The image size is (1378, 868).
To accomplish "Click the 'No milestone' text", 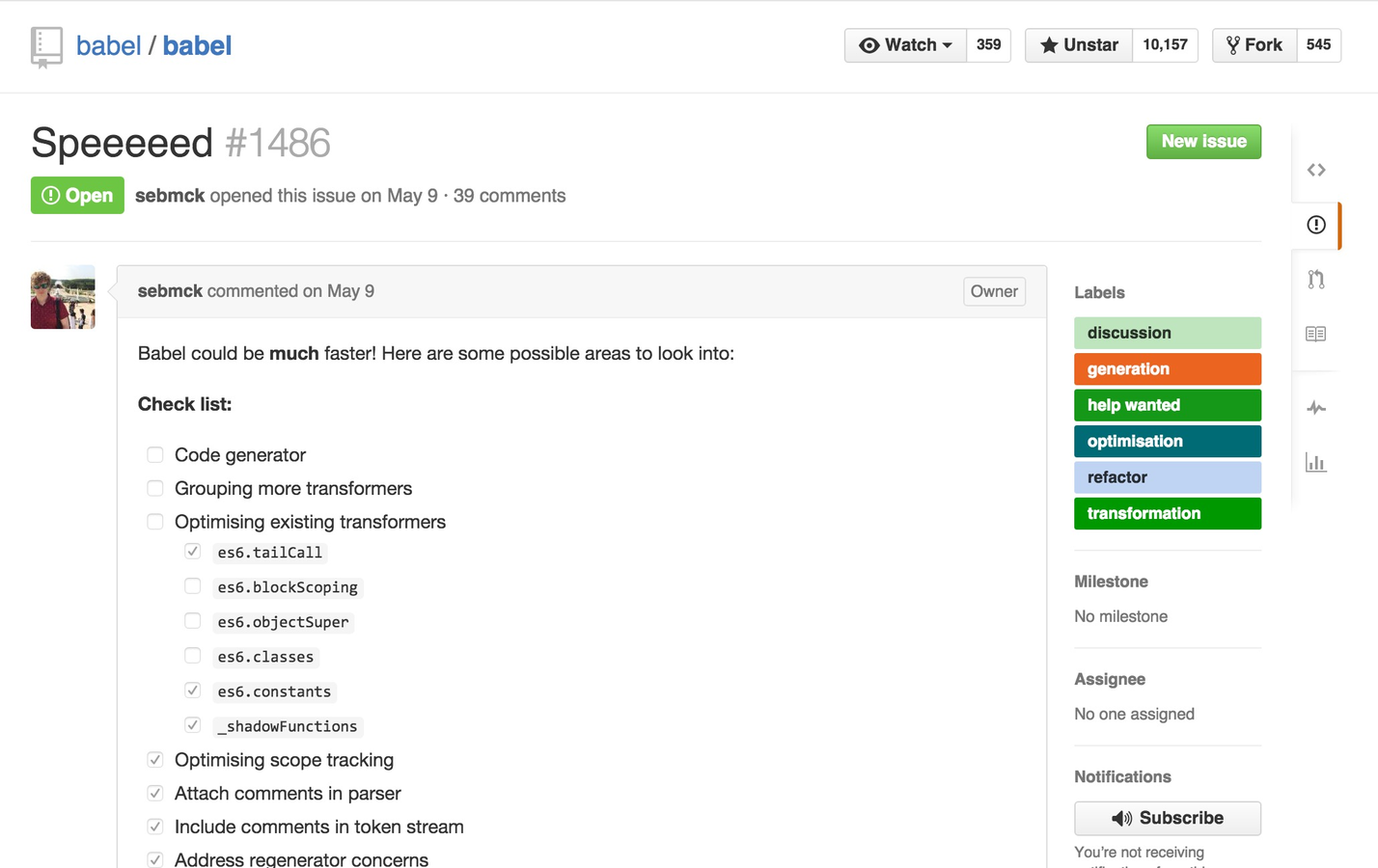I will tap(1120, 616).
